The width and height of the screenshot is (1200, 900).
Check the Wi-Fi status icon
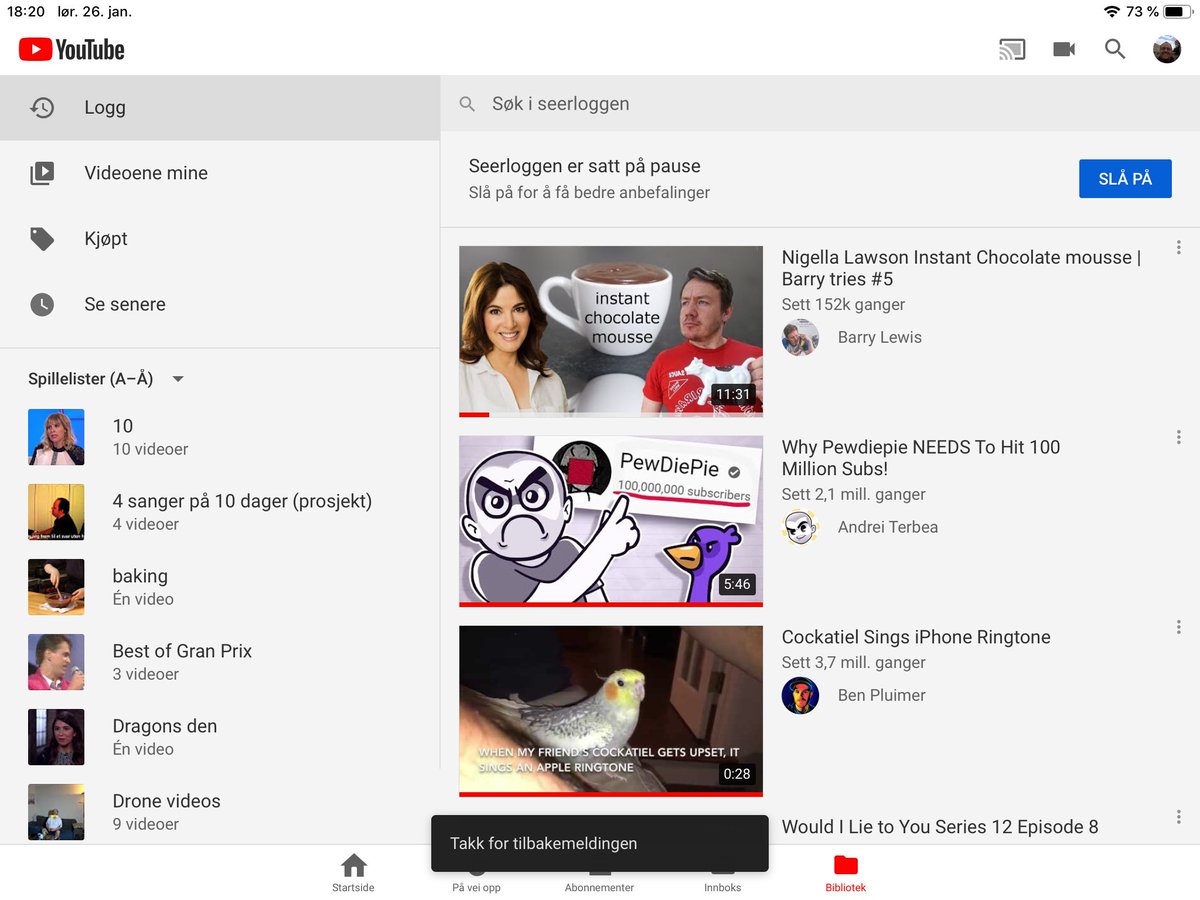1111,11
